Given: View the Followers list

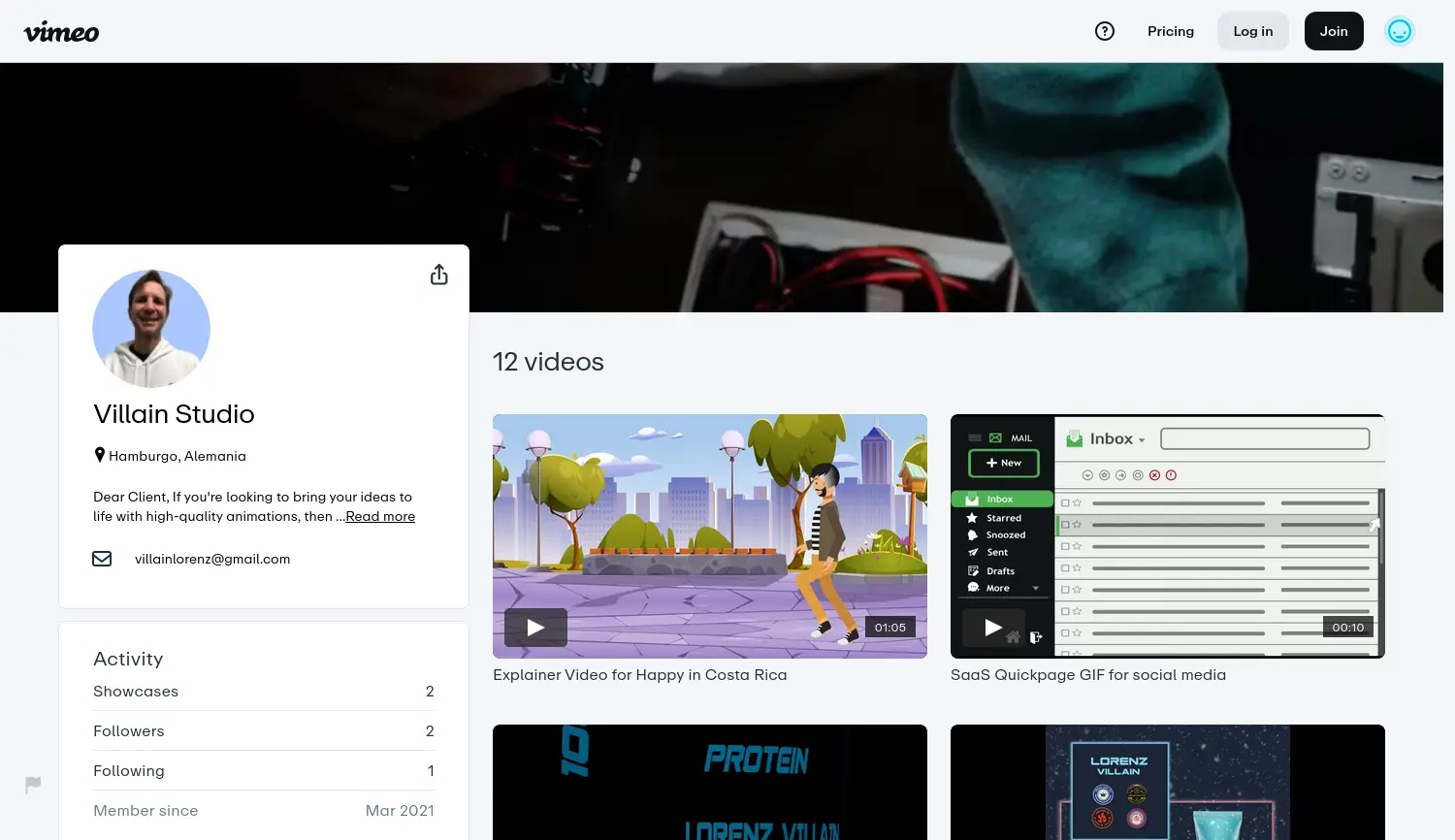Looking at the screenshot, I should click(x=128, y=730).
